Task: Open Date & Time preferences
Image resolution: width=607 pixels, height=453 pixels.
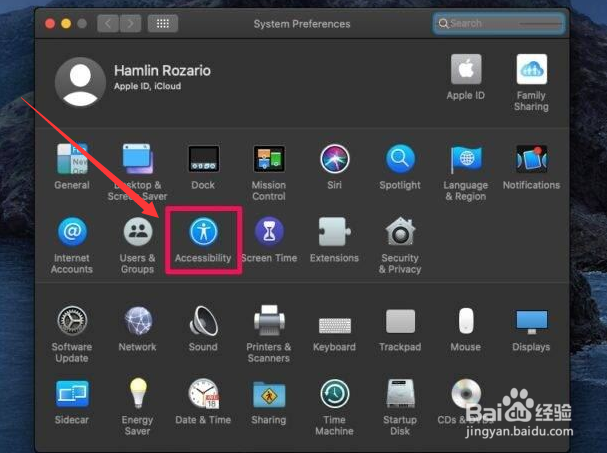Action: pyautogui.click(x=204, y=394)
